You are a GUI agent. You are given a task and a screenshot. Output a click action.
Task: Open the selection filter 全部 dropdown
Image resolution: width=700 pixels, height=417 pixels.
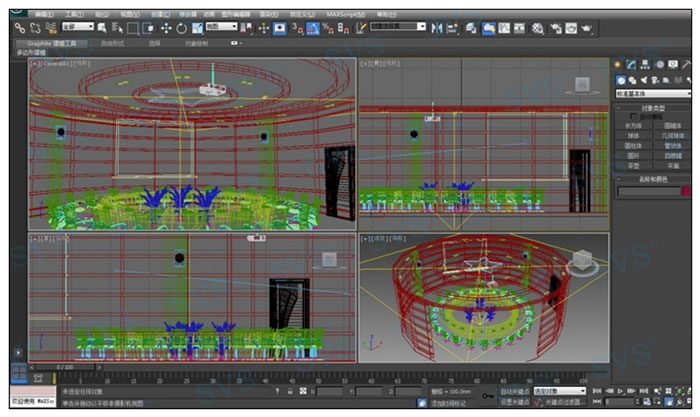click(x=77, y=27)
